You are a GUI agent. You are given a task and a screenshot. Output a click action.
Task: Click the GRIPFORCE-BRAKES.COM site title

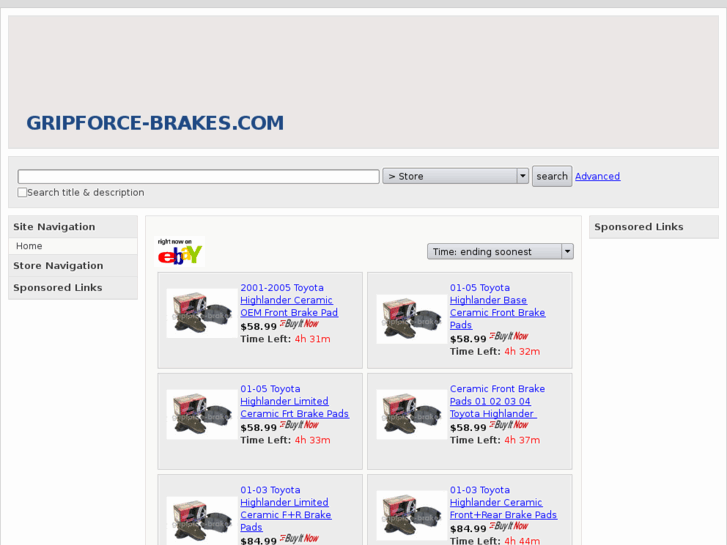coord(155,123)
